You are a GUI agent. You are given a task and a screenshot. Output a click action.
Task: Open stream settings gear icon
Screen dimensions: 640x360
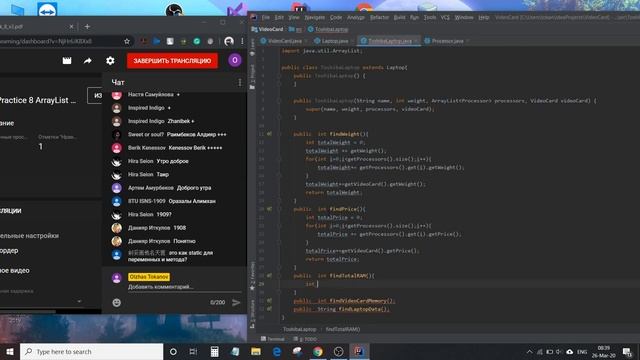pos(110,61)
